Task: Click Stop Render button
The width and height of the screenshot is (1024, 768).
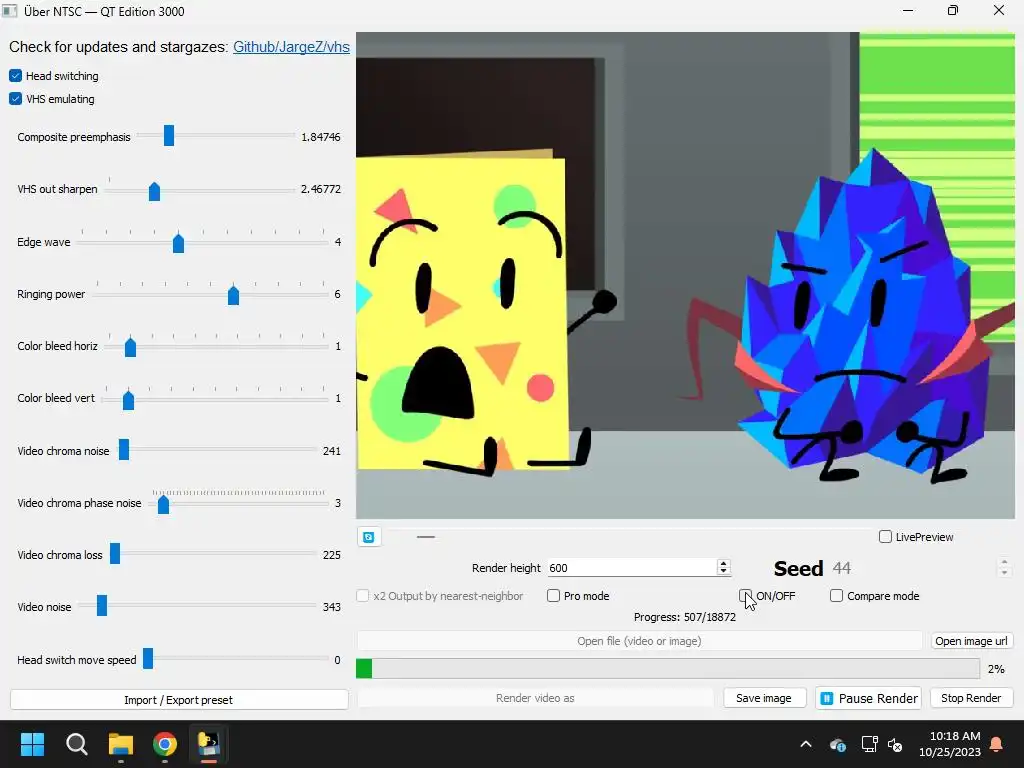Action: (x=971, y=698)
